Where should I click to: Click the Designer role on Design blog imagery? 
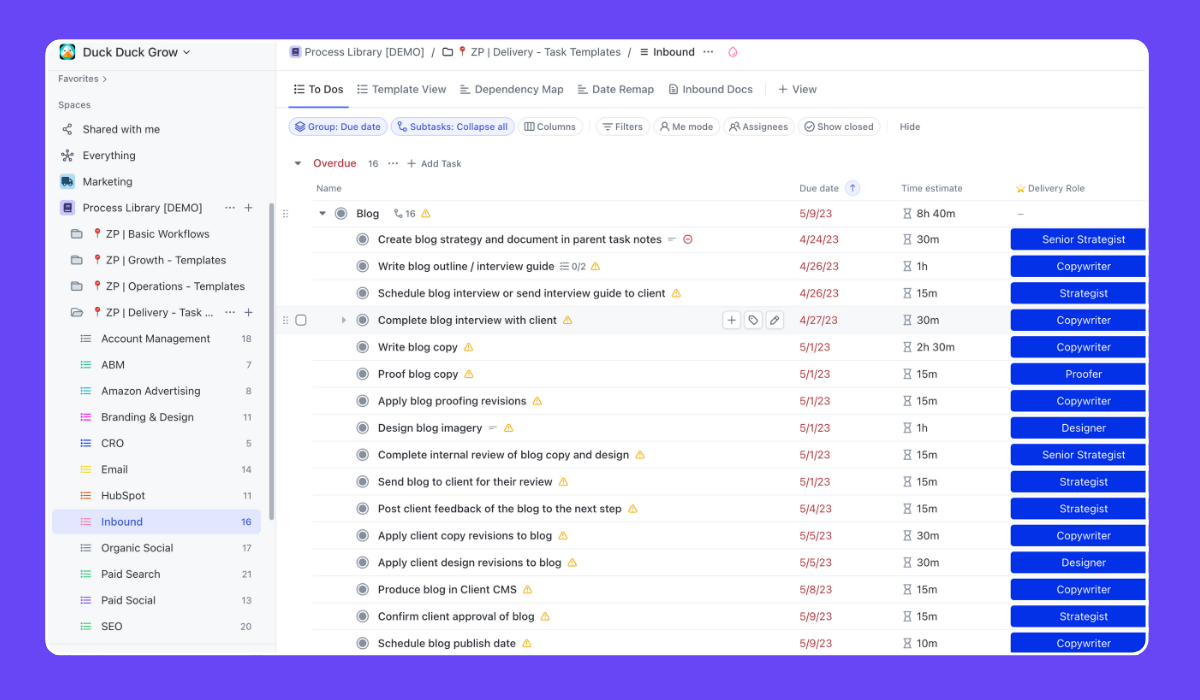1078,428
